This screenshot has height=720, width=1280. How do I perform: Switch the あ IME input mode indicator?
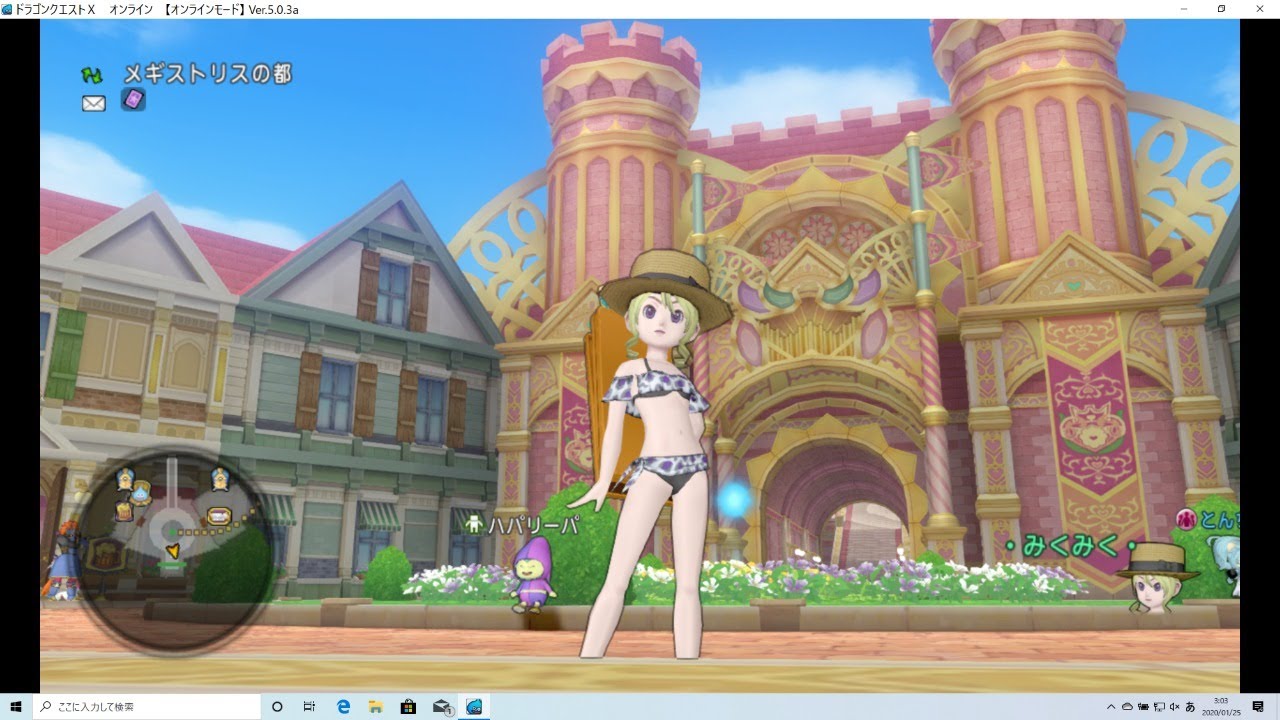(x=1190, y=706)
